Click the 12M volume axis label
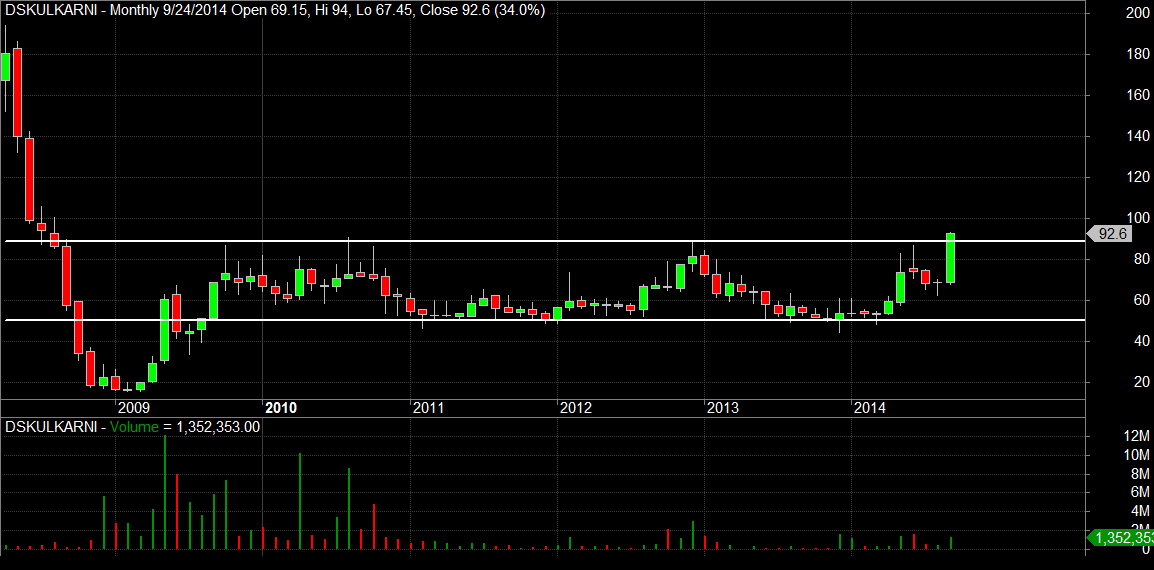1154x570 pixels. [1138, 434]
